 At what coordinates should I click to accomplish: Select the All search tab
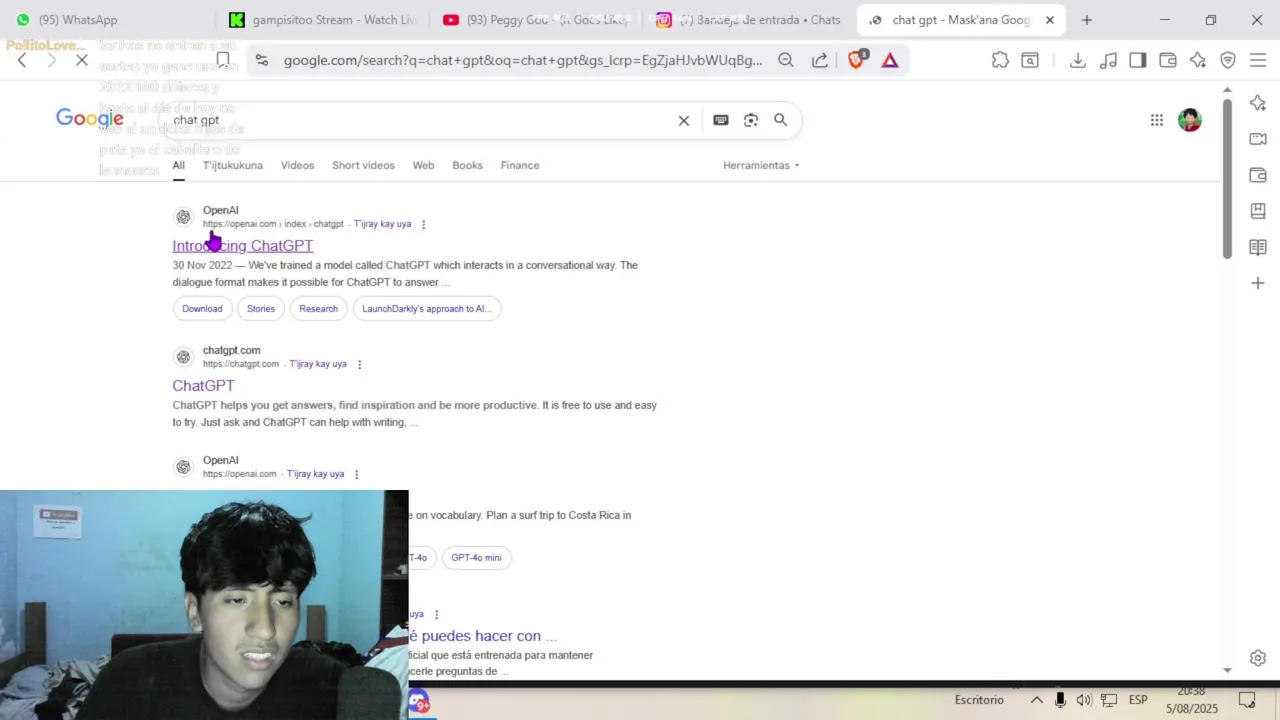pyautogui.click(x=178, y=165)
